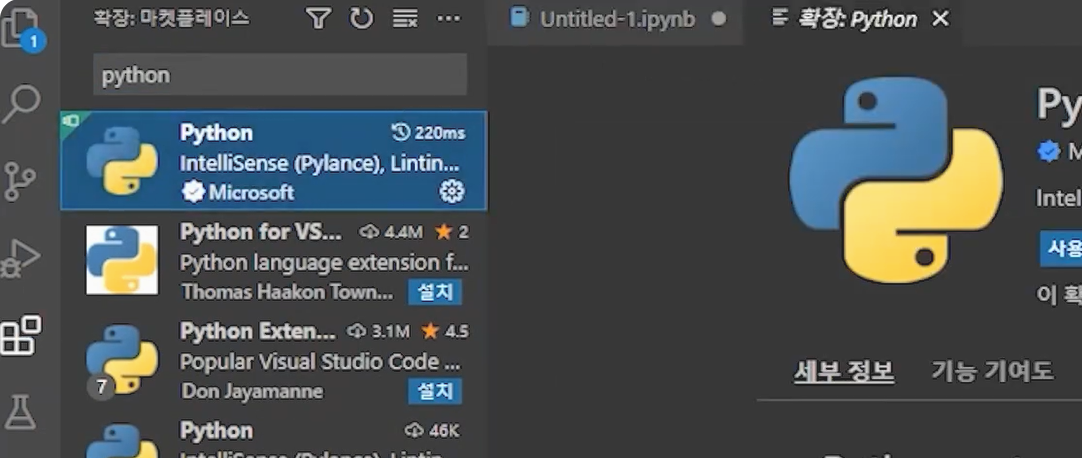
Task: Open the marketplace more actions menu
Action: pyautogui.click(x=449, y=19)
